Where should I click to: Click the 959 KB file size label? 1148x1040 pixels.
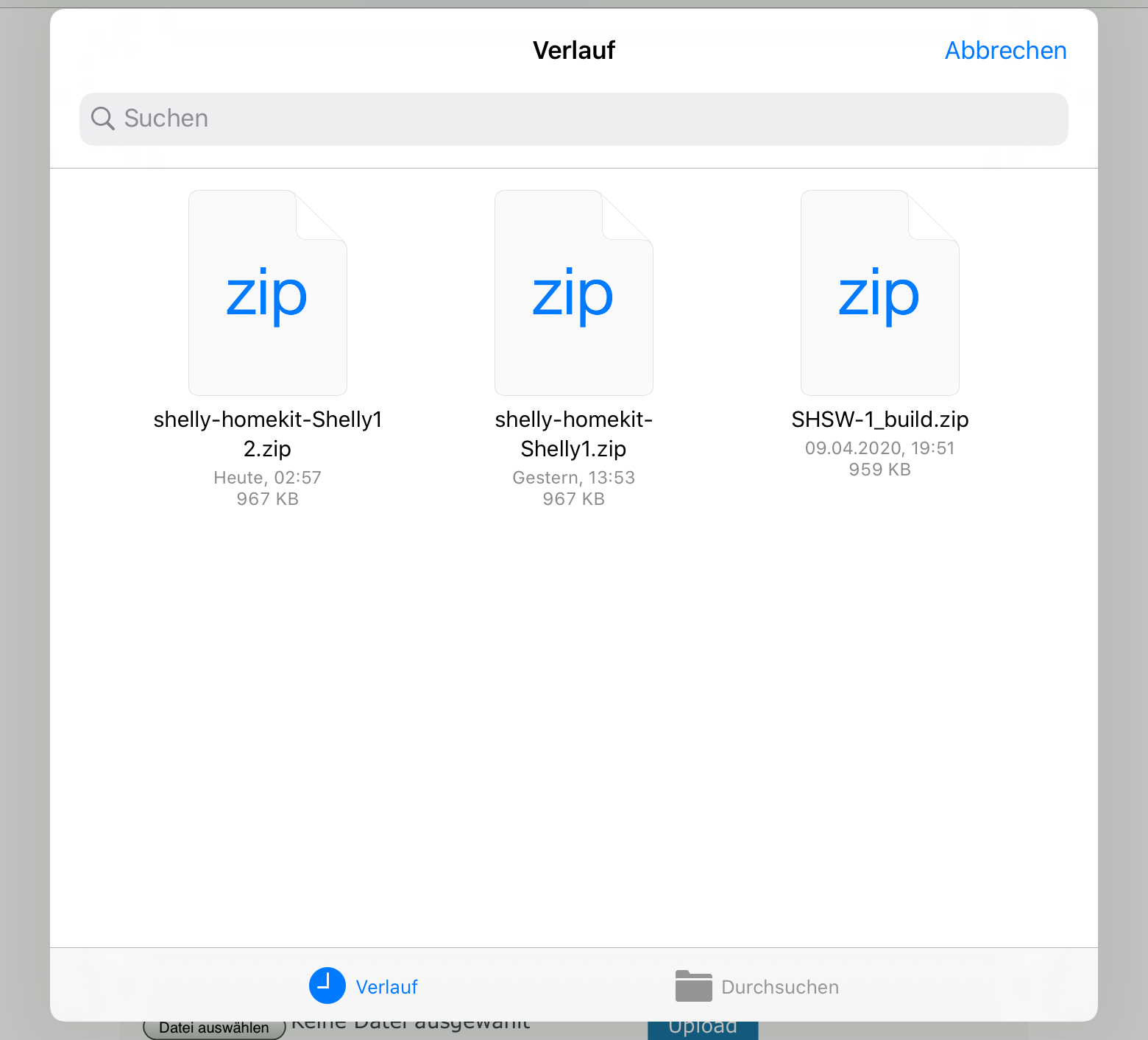pyautogui.click(x=880, y=470)
